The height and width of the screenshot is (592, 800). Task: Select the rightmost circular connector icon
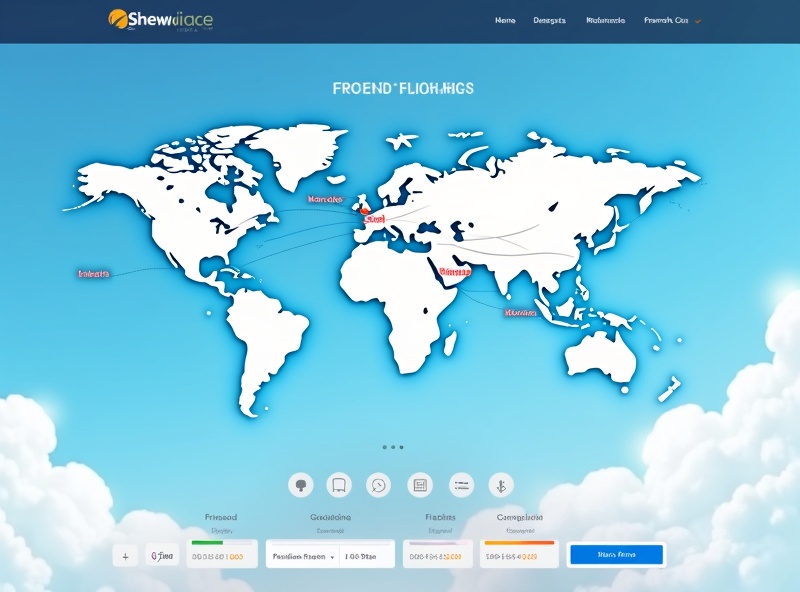point(500,485)
